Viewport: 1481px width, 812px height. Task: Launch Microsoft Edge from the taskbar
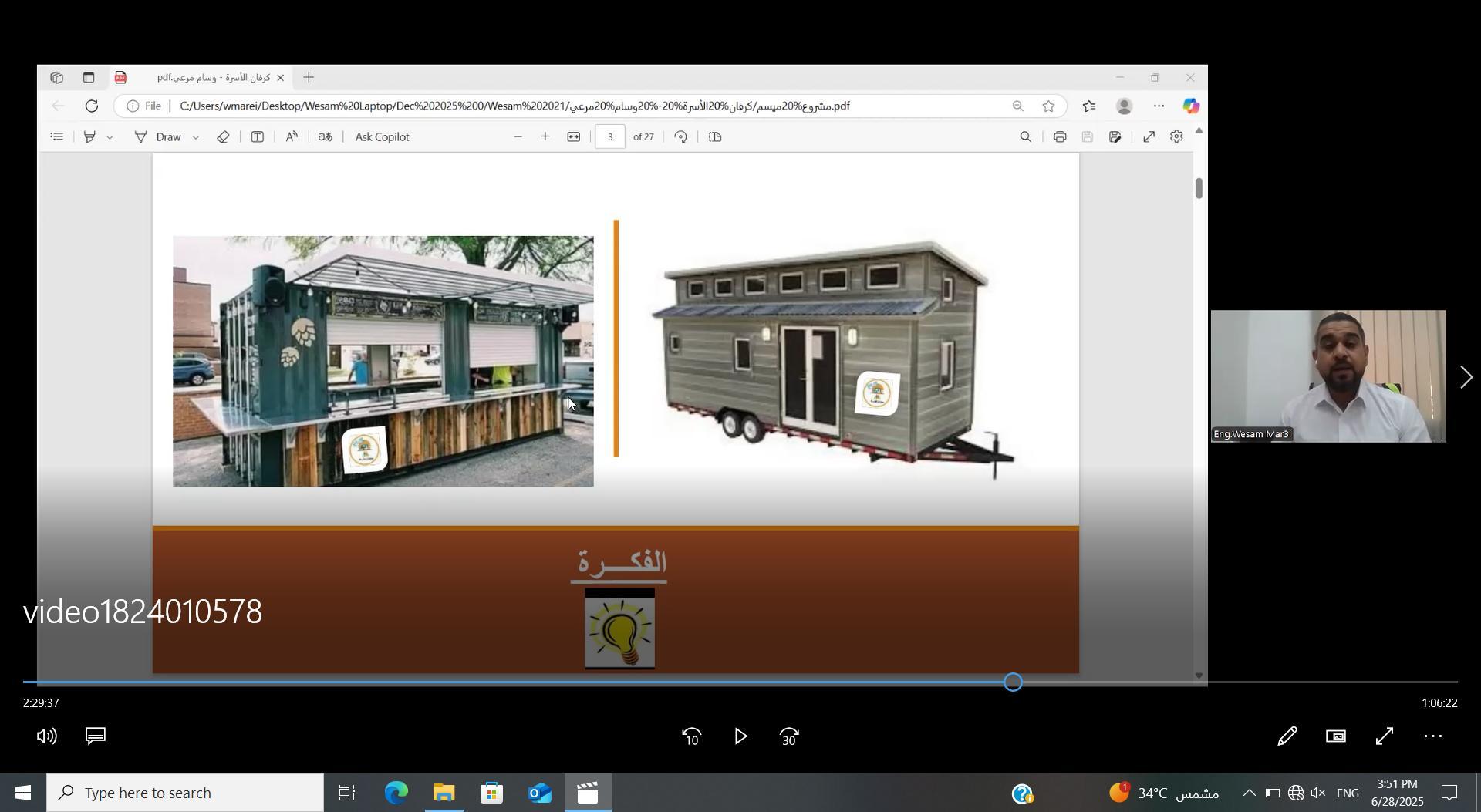pos(396,793)
